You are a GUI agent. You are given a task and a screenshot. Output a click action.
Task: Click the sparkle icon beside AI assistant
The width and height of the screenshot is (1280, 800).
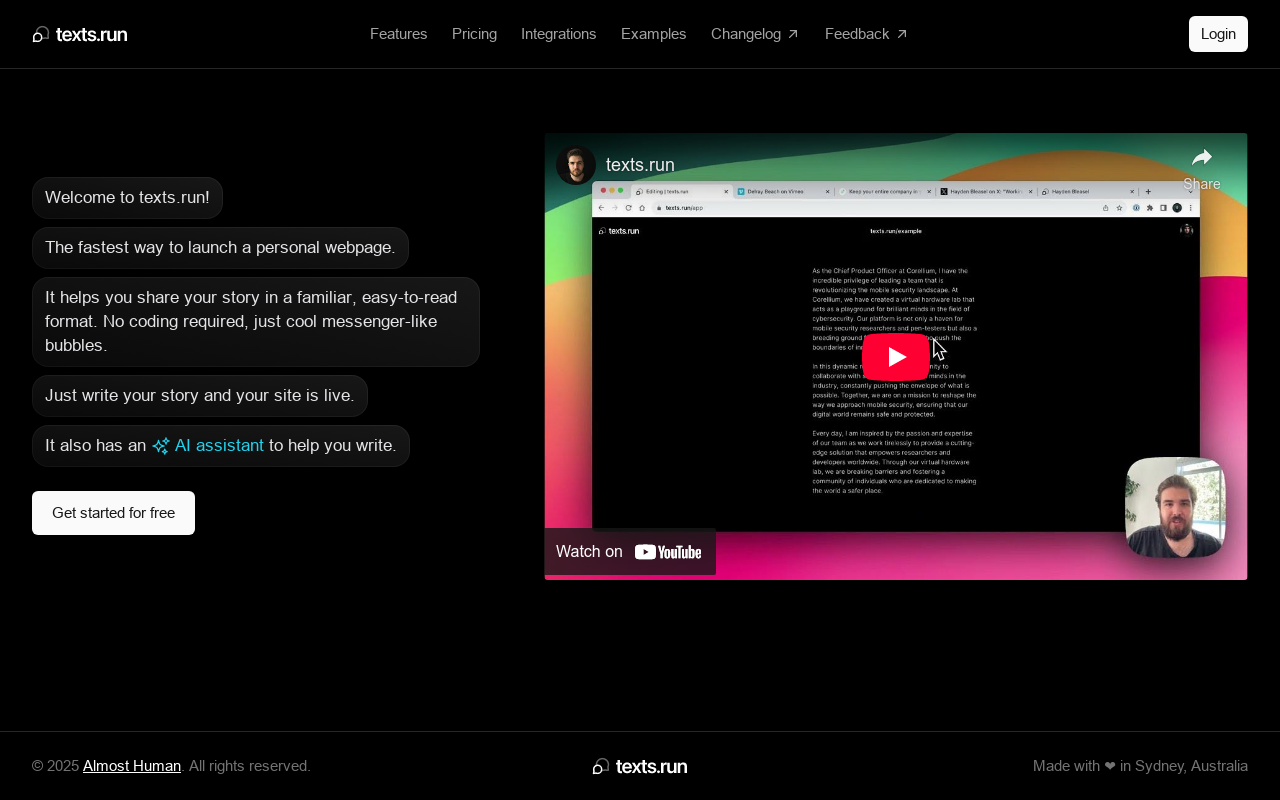point(160,446)
